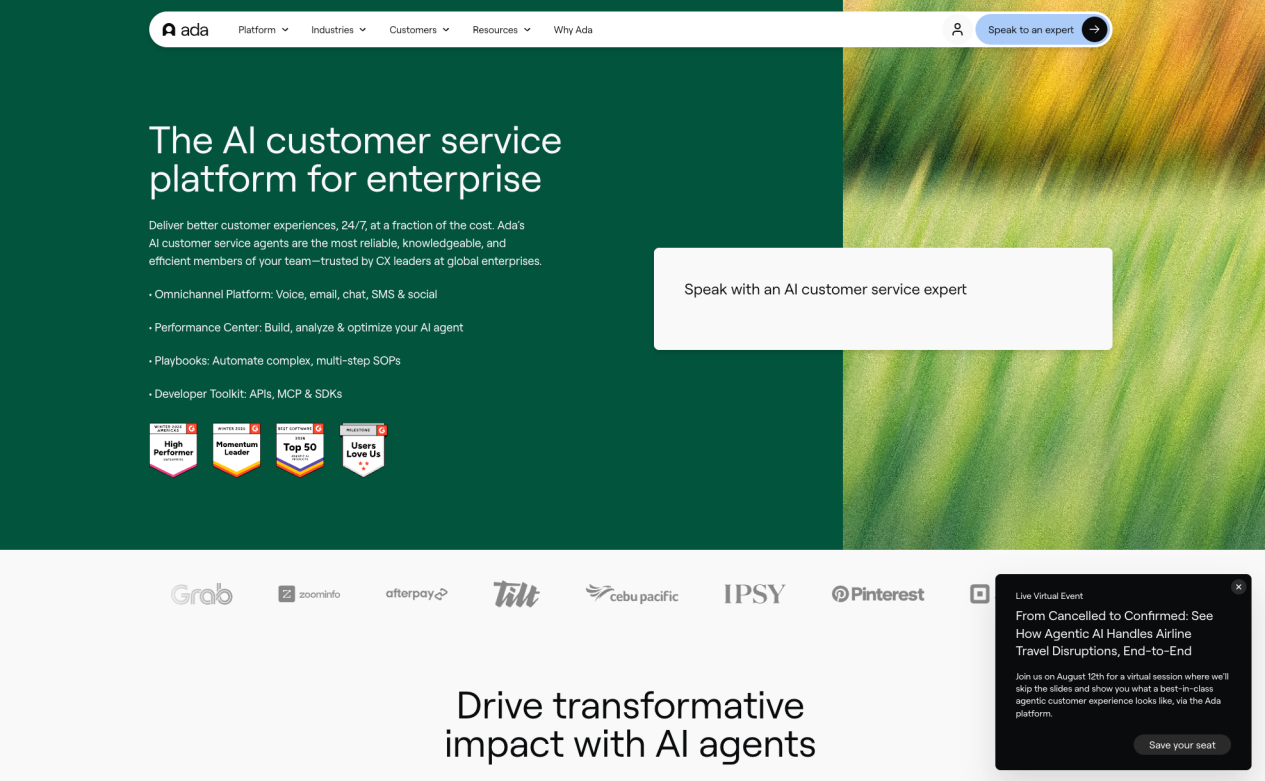
Task: Expand the Industries dropdown menu
Action: click(339, 30)
